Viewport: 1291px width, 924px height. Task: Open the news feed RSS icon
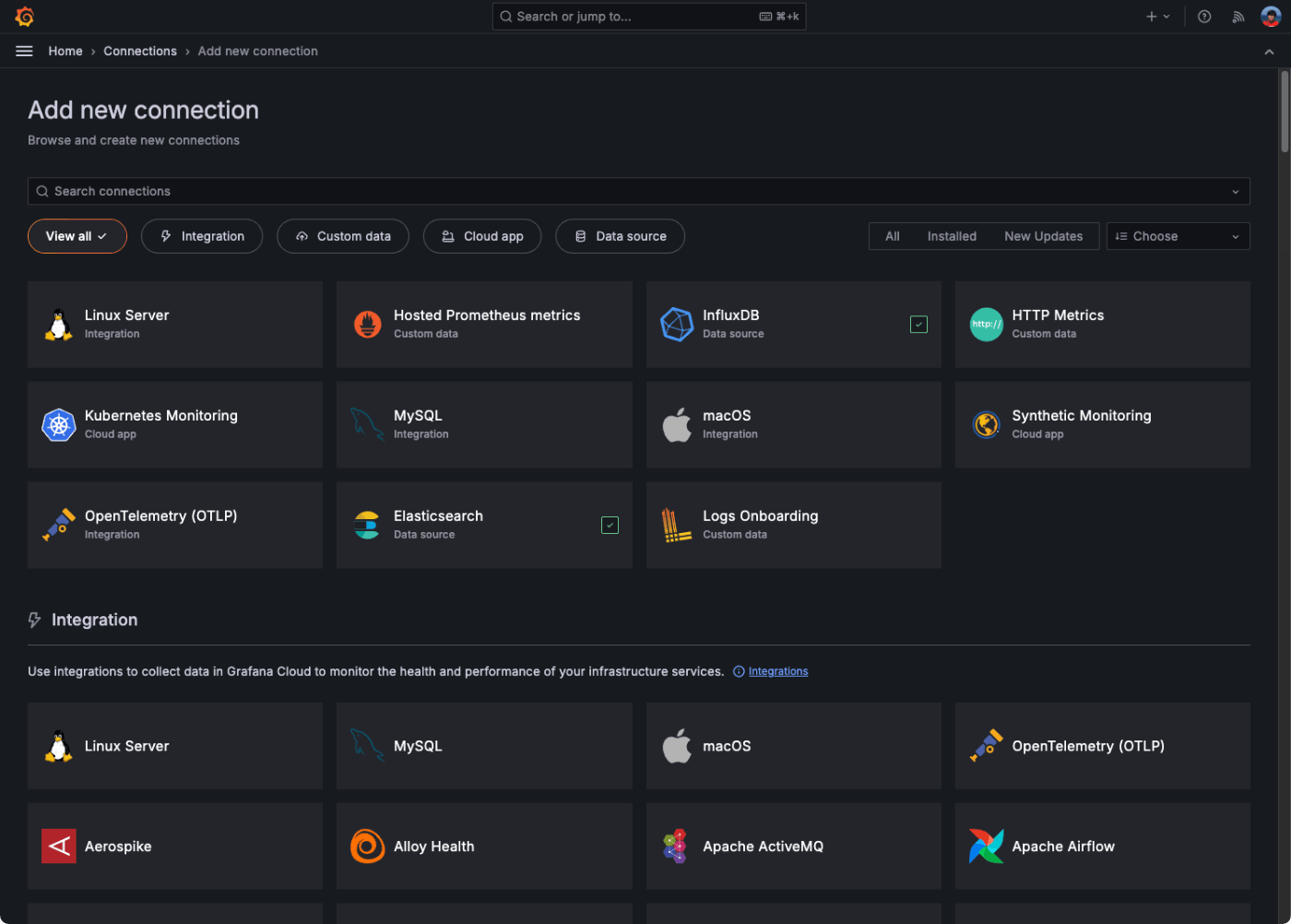pos(1238,17)
